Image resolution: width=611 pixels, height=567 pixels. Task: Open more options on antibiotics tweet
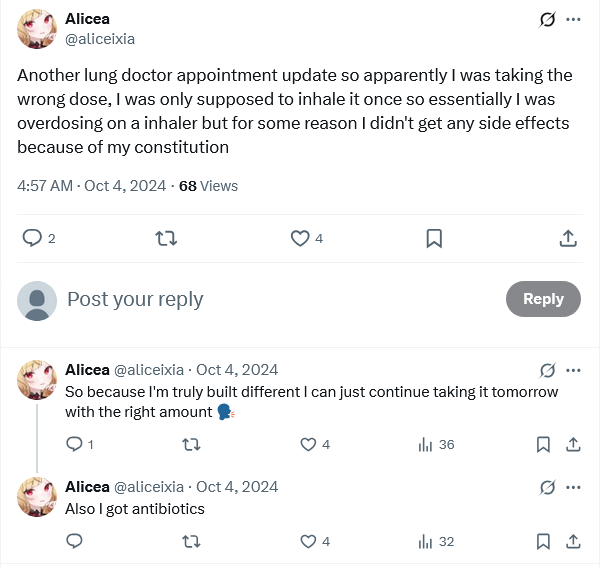pyautogui.click(x=573, y=487)
